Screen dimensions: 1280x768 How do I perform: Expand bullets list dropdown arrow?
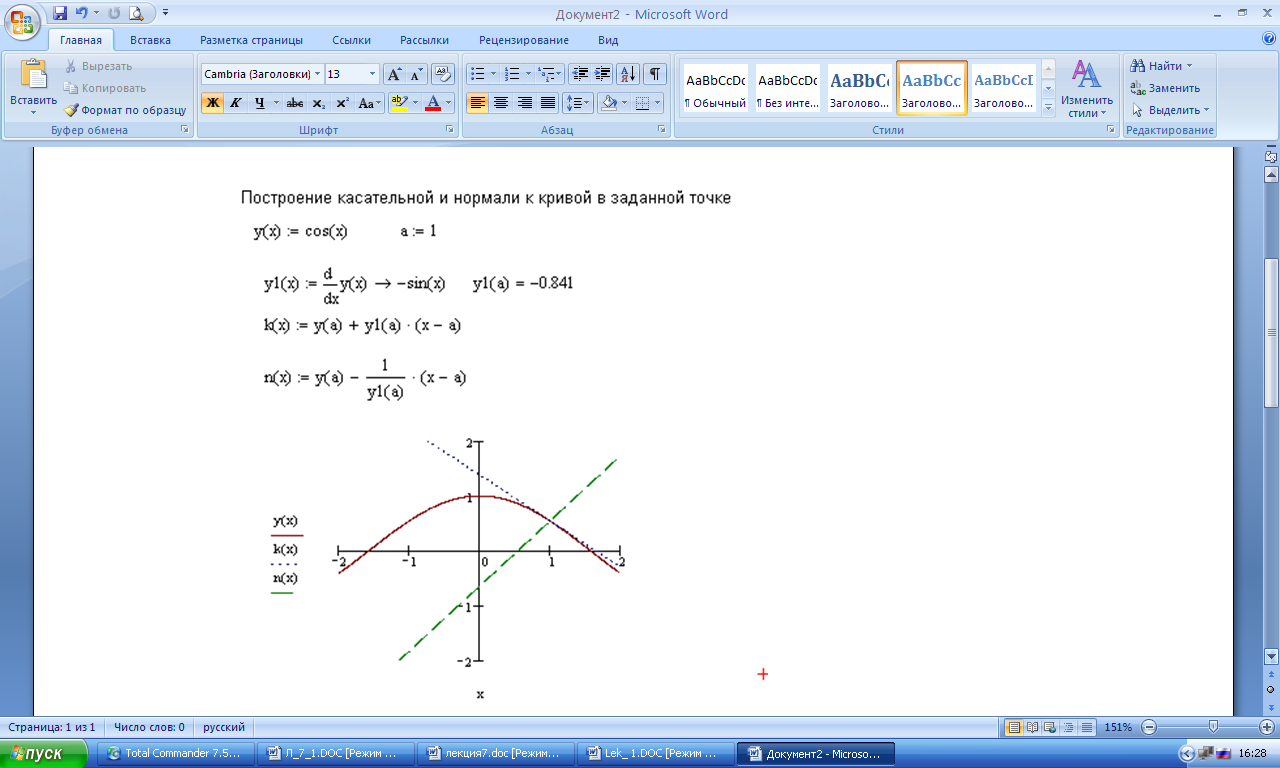click(493, 74)
